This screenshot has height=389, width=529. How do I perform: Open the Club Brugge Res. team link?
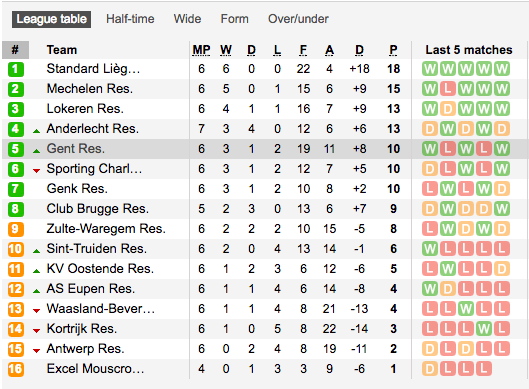(98, 209)
